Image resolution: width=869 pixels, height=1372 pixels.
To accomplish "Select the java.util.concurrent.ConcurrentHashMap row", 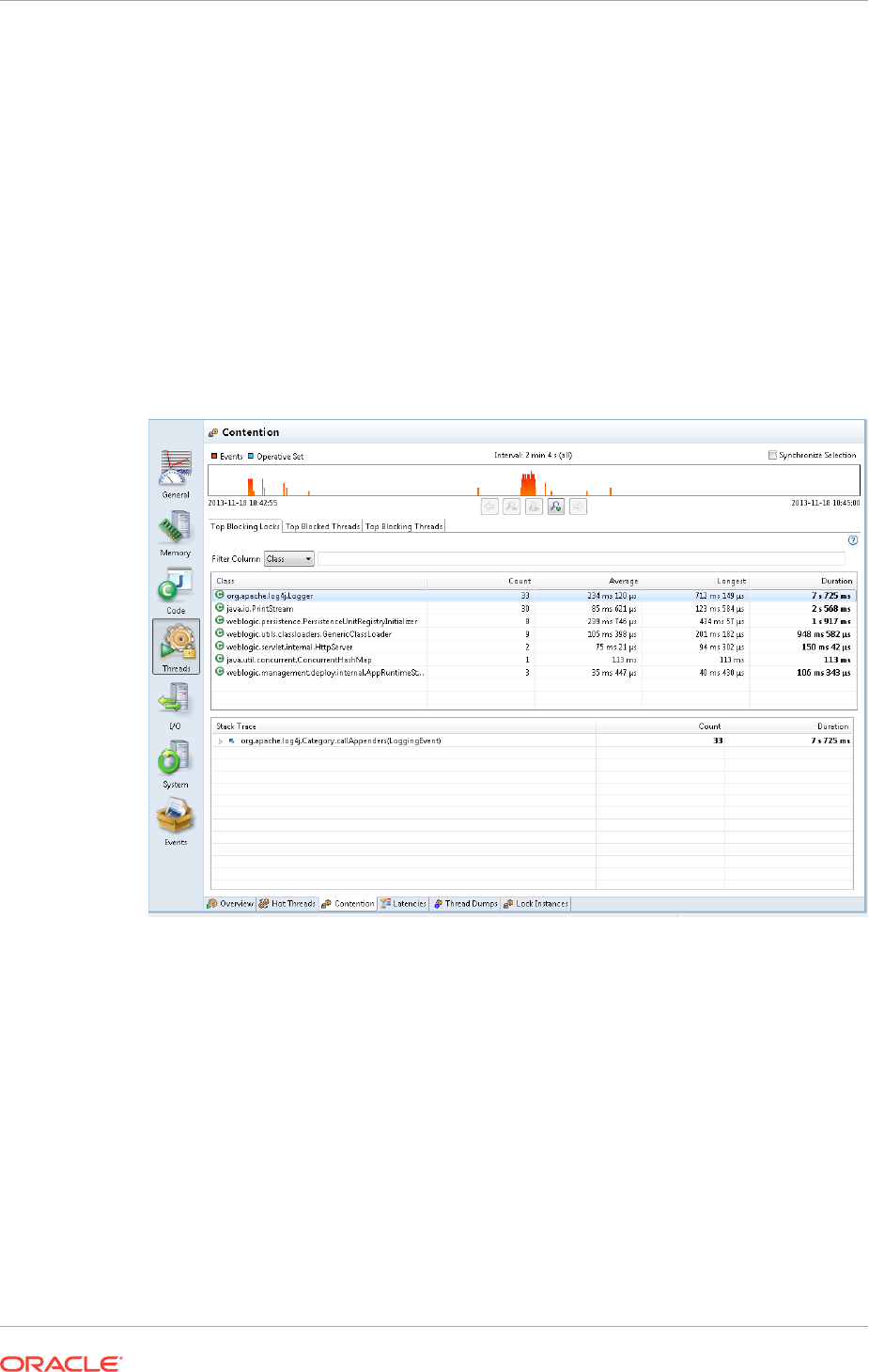I will click(534, 660).
